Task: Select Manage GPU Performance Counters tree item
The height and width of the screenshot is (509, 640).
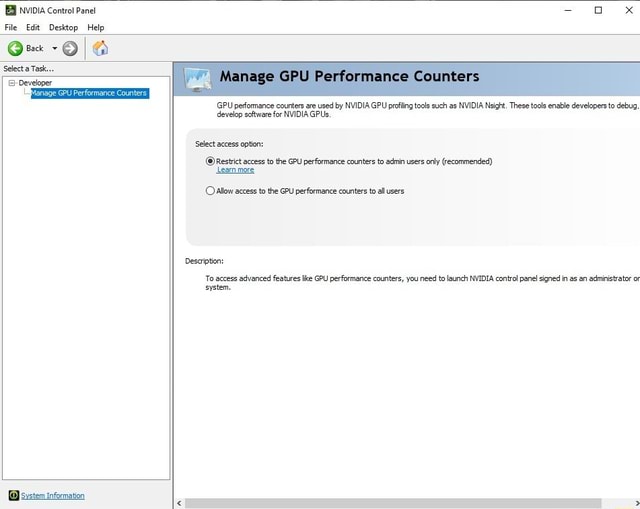Action: (89, 93)
